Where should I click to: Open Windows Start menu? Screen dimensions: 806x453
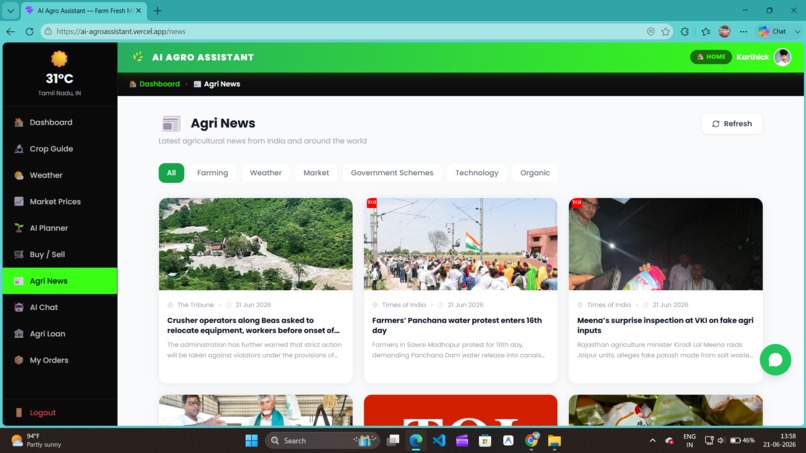pos(251,441)
